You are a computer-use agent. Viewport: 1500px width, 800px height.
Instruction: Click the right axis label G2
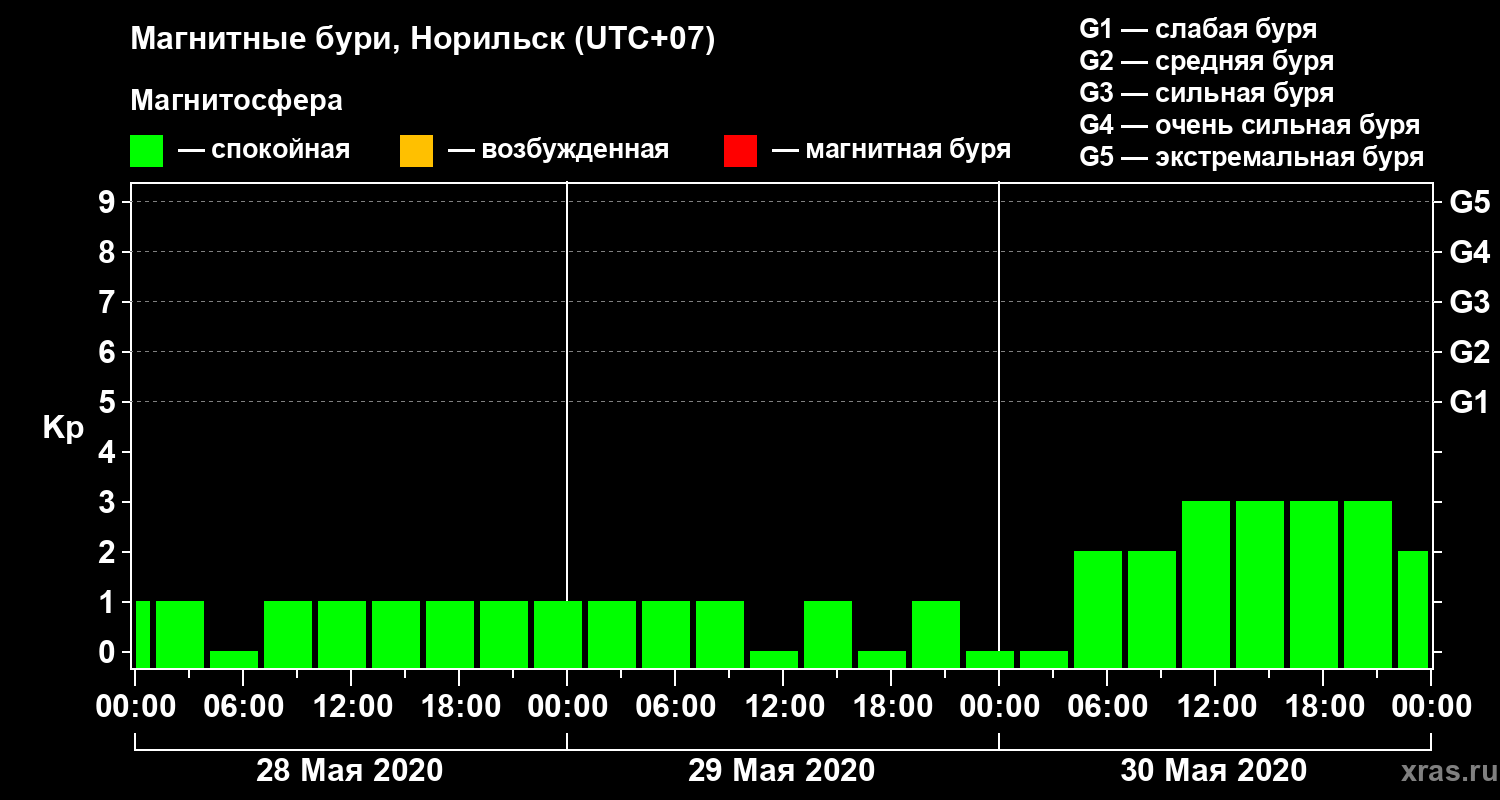coord(1469,352)
